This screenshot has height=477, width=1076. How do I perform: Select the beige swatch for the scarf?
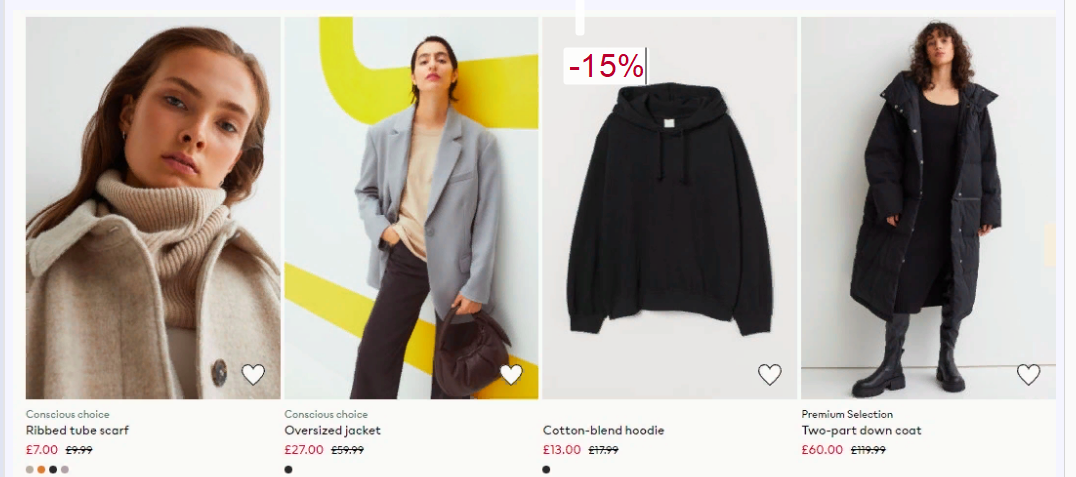[x=30, y=469]
